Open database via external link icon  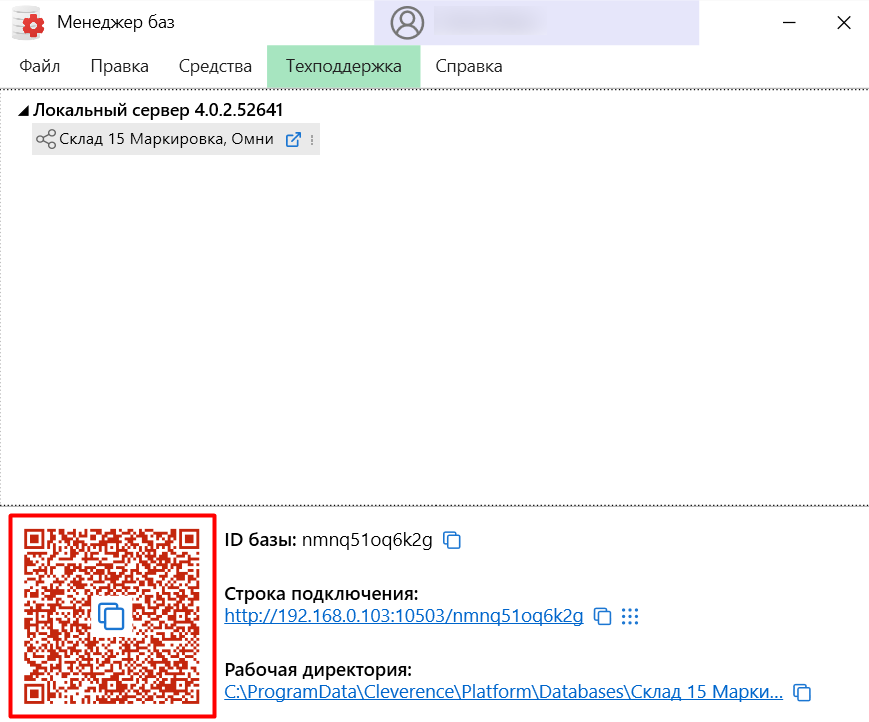293,140
